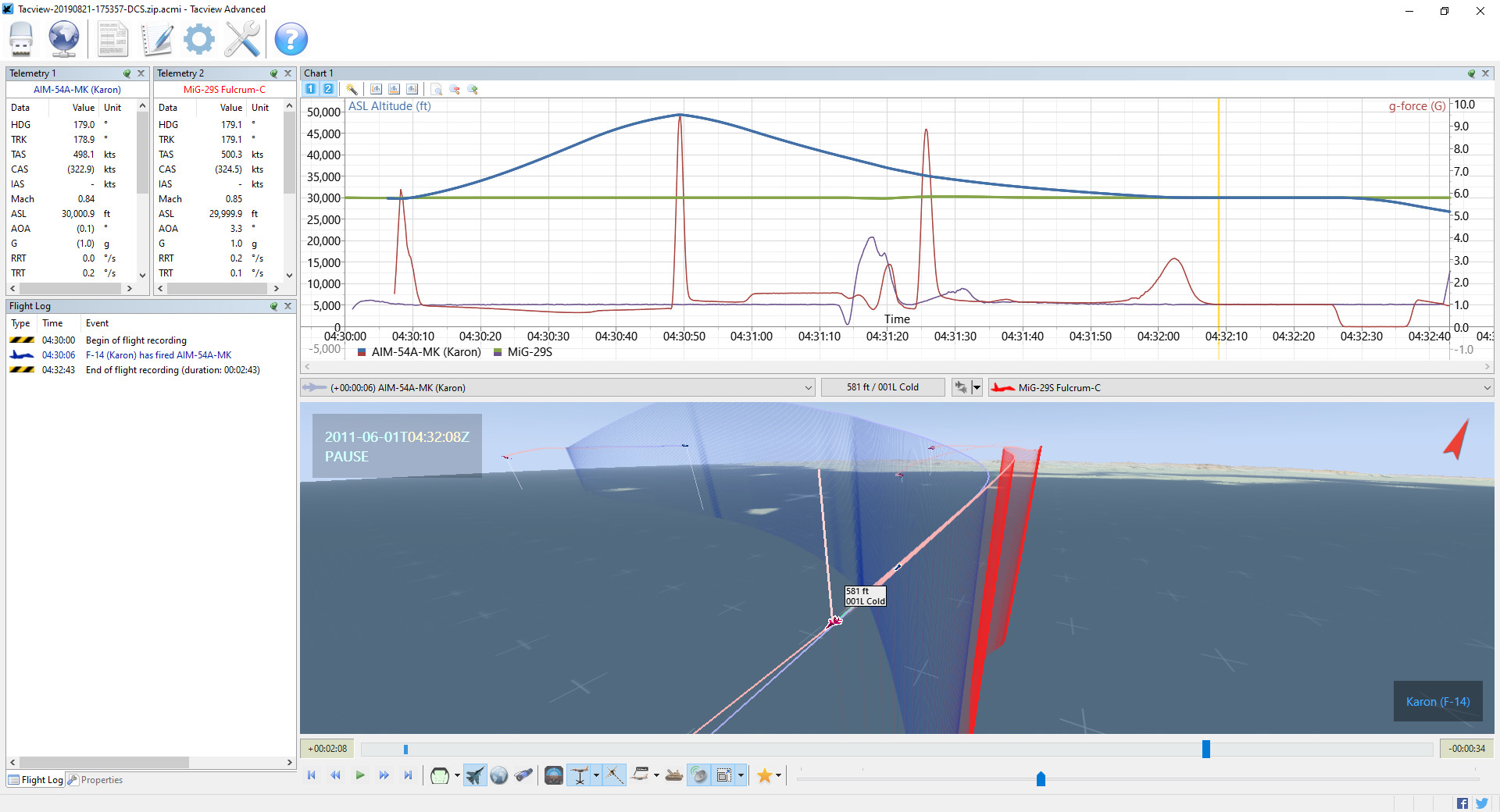Open the USB drive file icon
Screen dimensions: 1500x812
21,39
